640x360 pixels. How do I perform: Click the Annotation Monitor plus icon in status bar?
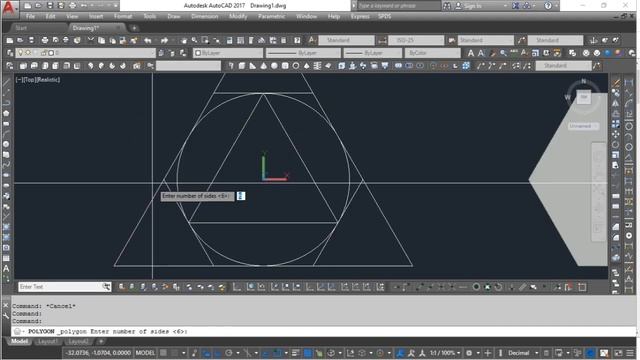click(x=487, y=353)
